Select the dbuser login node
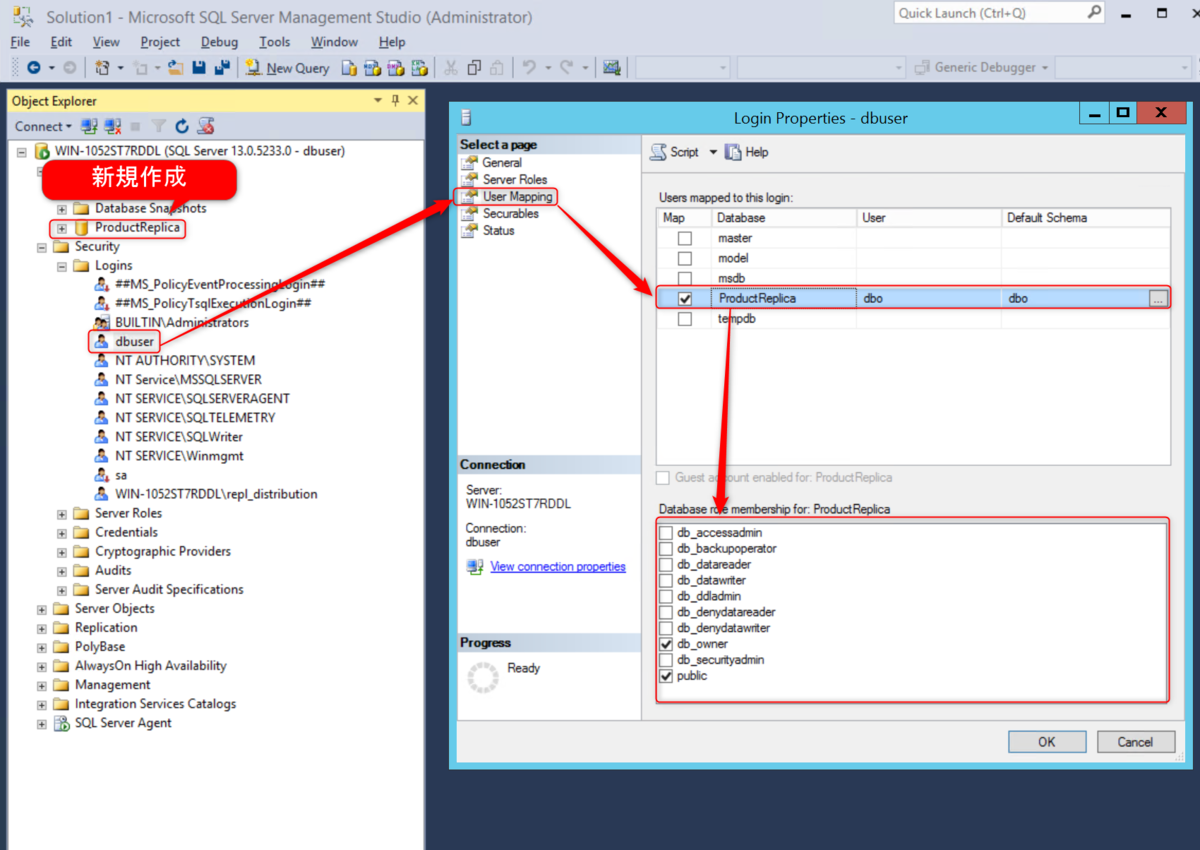 point(135,342)
